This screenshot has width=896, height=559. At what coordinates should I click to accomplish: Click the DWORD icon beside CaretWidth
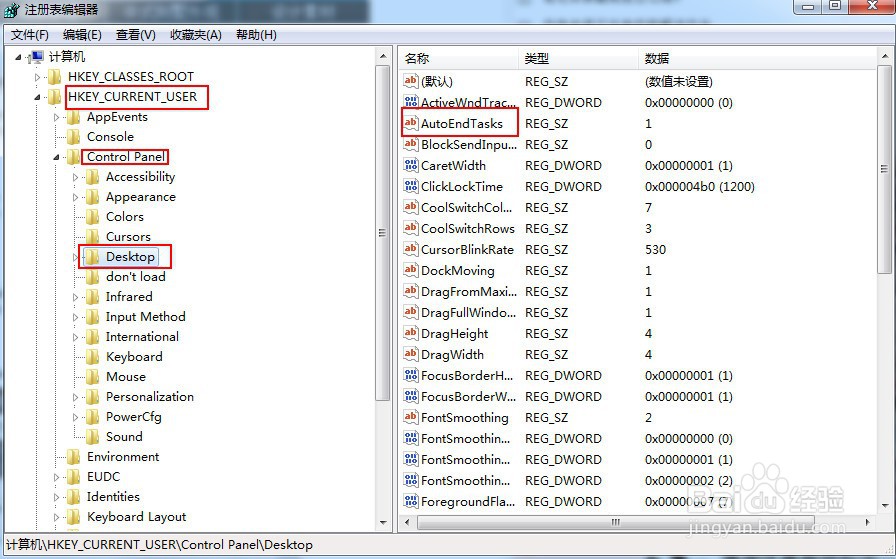(411, 165)
